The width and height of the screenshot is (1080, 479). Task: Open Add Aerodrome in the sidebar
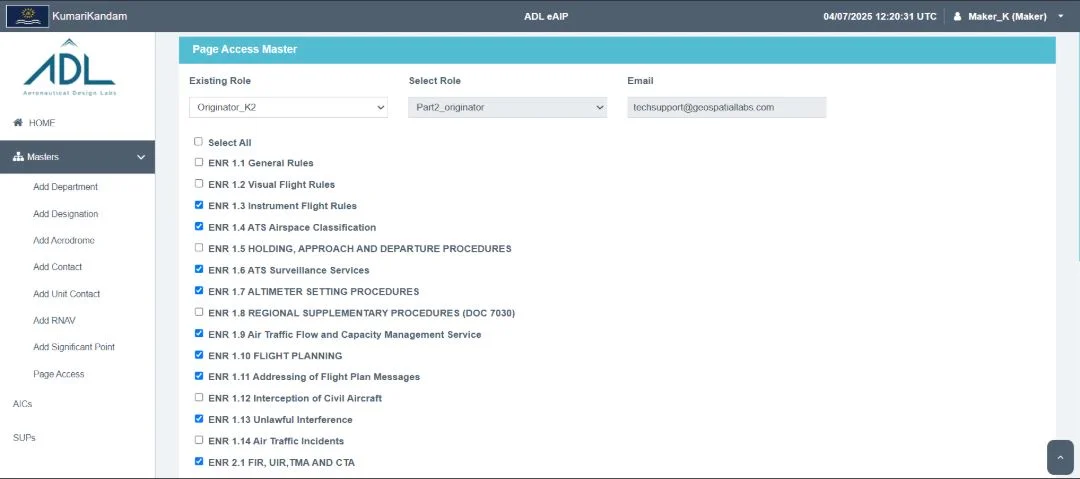[x=64, y=241]
